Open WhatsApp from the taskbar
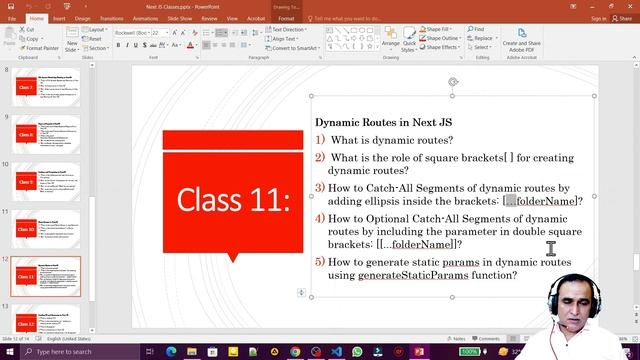 357,351
